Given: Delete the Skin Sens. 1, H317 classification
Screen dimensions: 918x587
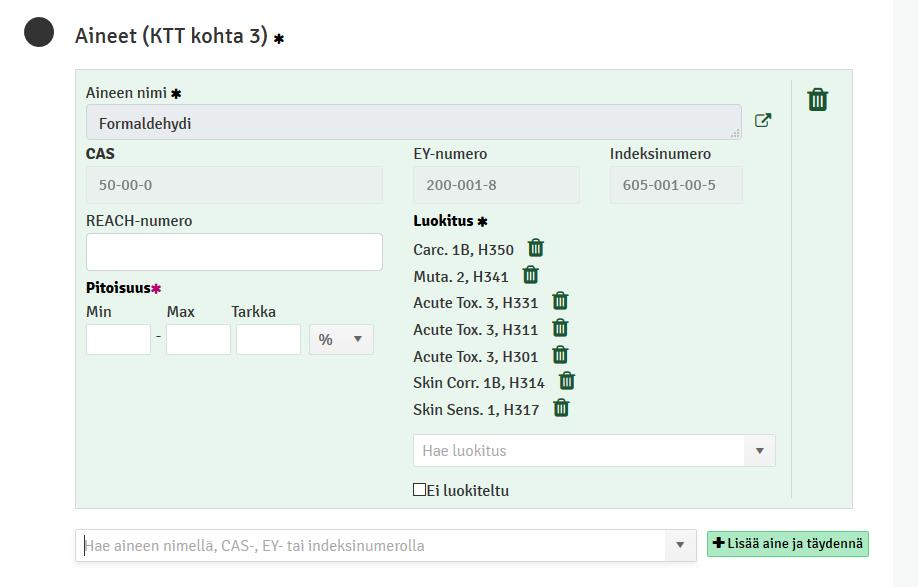Looking at the screenshot, I should 561,408.
